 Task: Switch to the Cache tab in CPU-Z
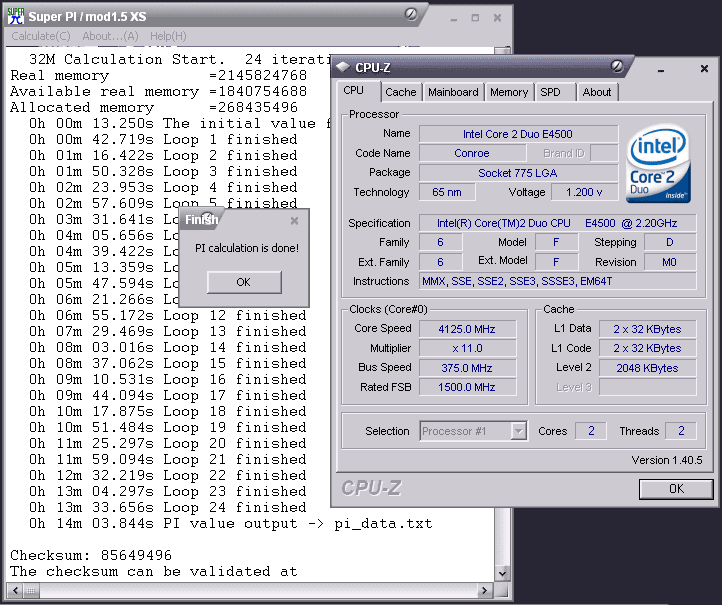coord(401,92)
